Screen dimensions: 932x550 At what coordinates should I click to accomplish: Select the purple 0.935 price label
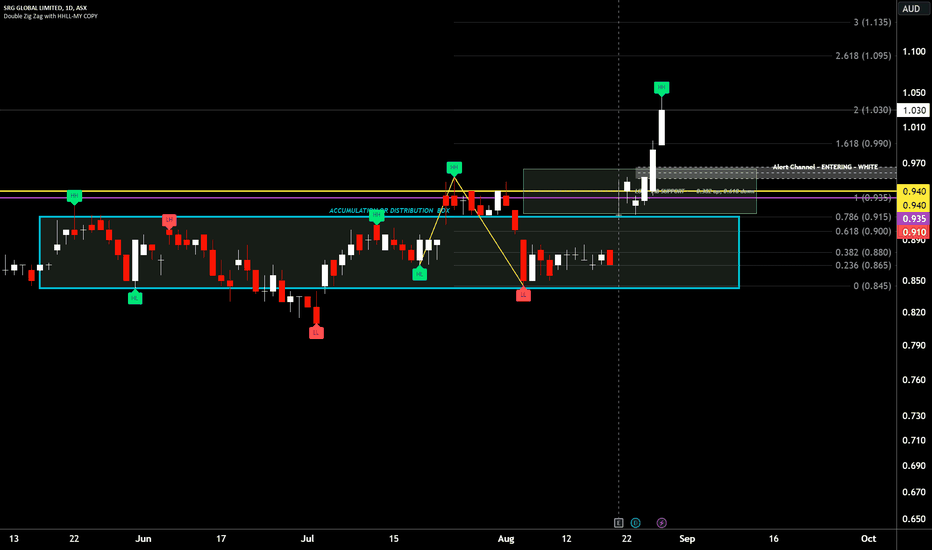(x=914, y=219)
